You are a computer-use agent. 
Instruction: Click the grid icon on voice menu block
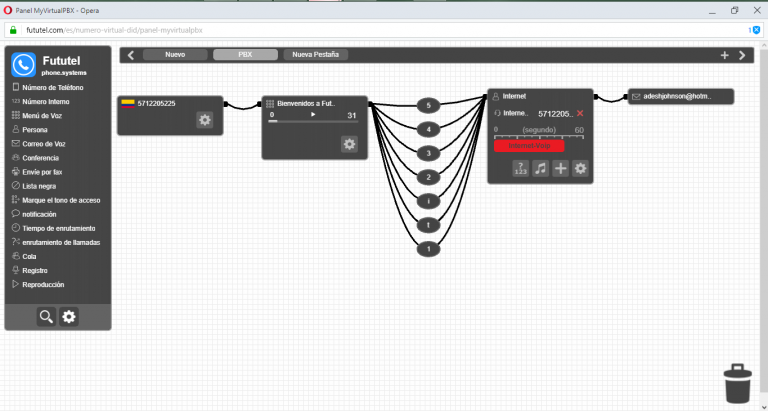tap(270, 104)
